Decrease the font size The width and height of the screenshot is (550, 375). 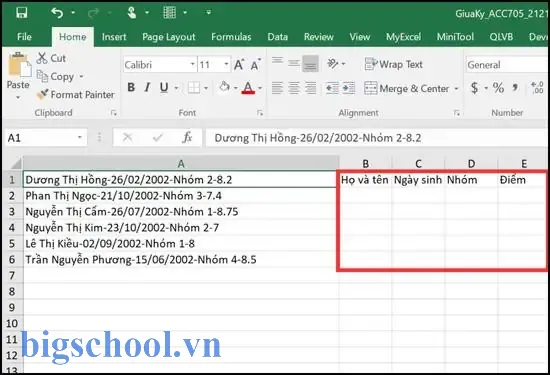(256, 65)
